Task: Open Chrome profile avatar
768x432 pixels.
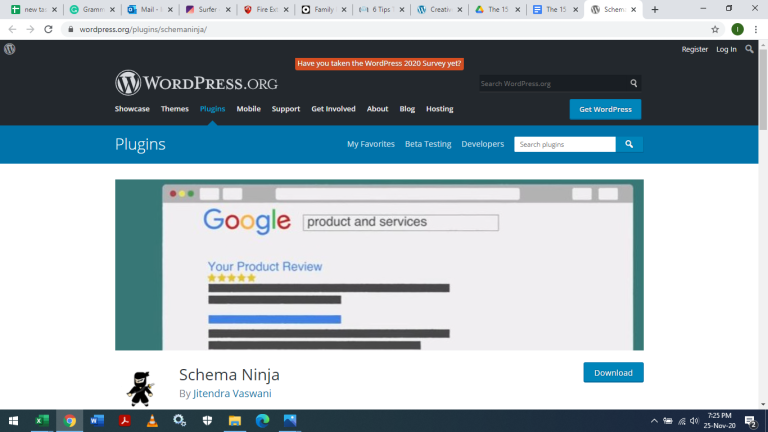Action: 737,29
